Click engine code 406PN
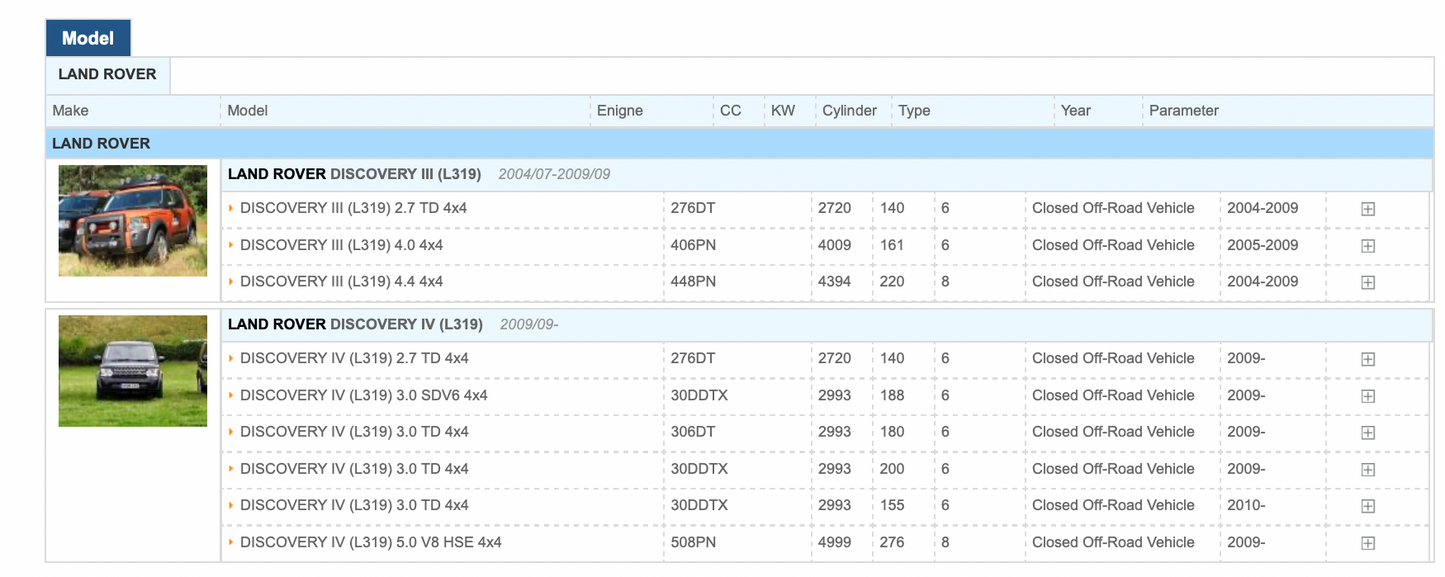Screen dimensions: 1445x577 pyautogui.click(x=693, y=245)
